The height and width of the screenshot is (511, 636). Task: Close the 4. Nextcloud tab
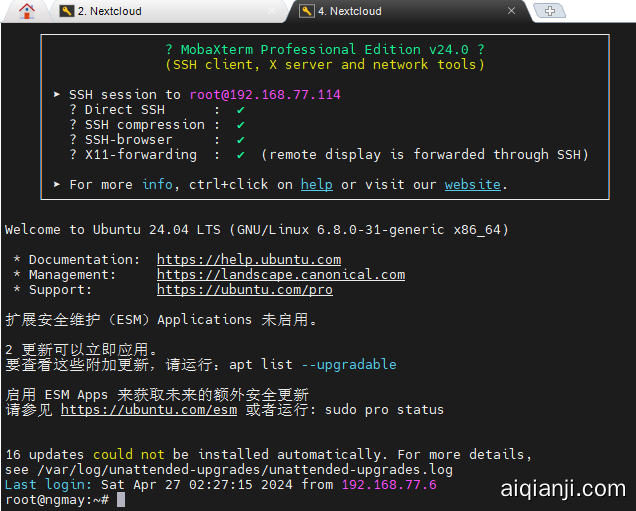(512, 11)
